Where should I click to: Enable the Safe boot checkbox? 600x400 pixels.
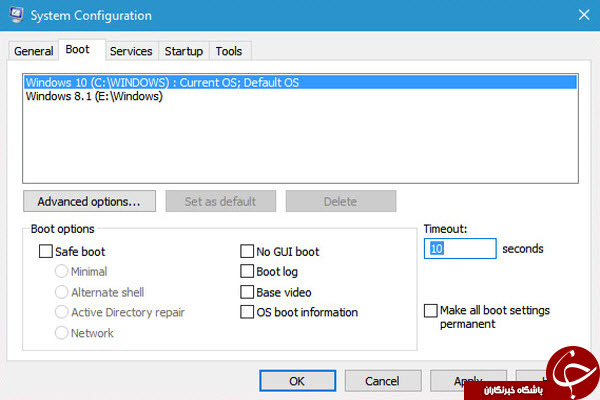46,251
